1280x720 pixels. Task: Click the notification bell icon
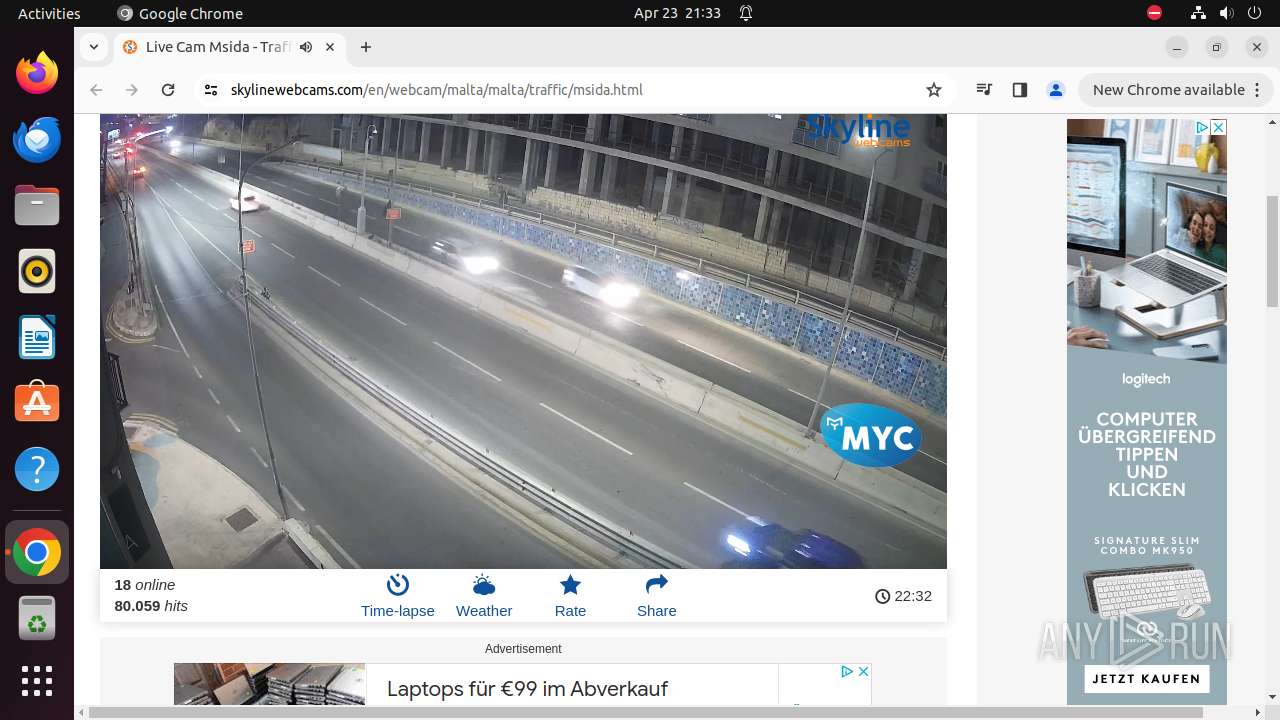coord(746,13)
